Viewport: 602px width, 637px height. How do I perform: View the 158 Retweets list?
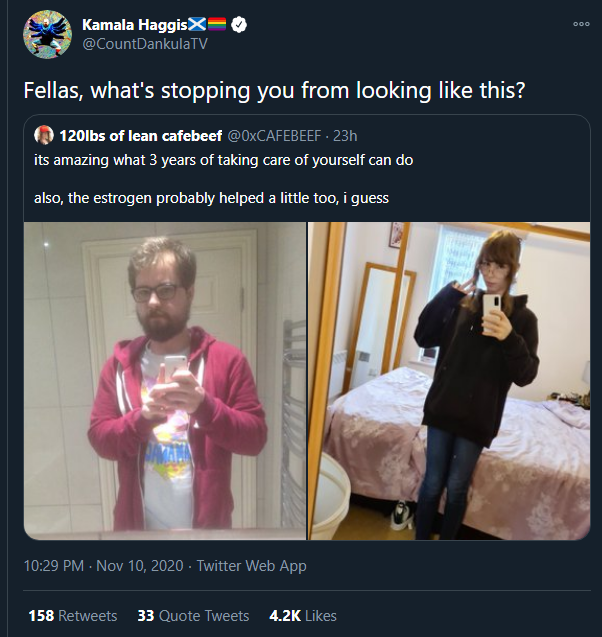[73, 615]
